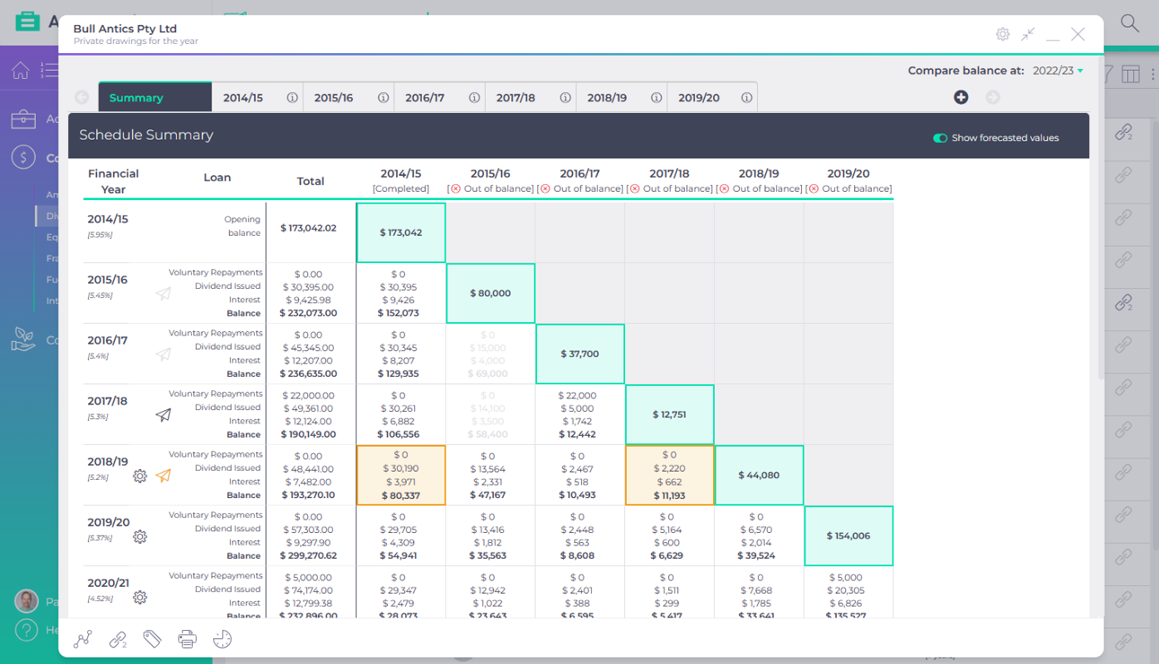Select the highlighted $44,080 balance cell
This screenshot has height=664, width=1159.
coord(759,475)
